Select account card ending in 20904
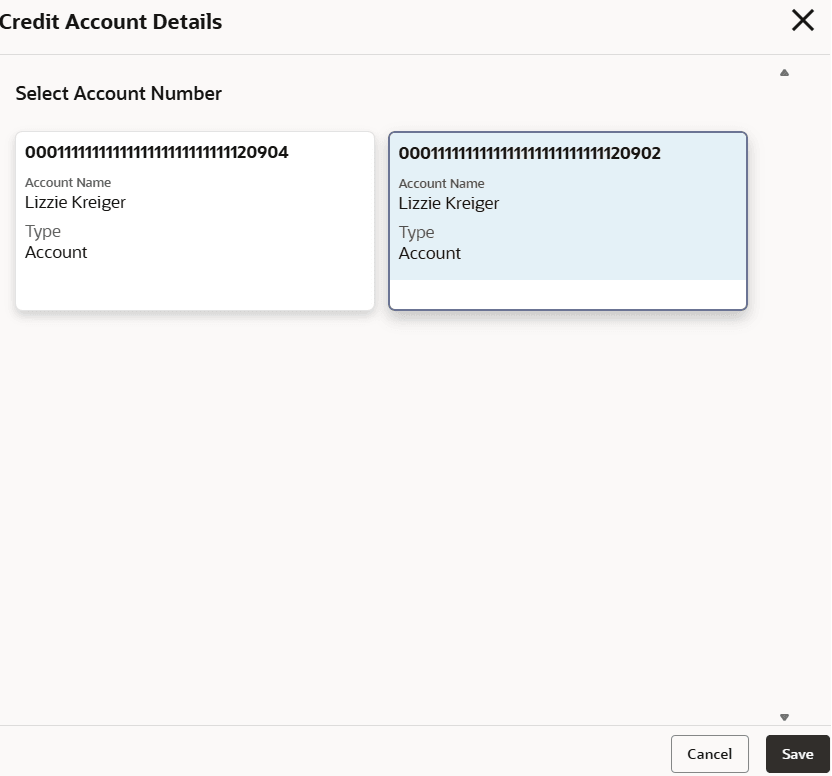Viewport: 832px width, 776px height. click(x=195, y=221)
